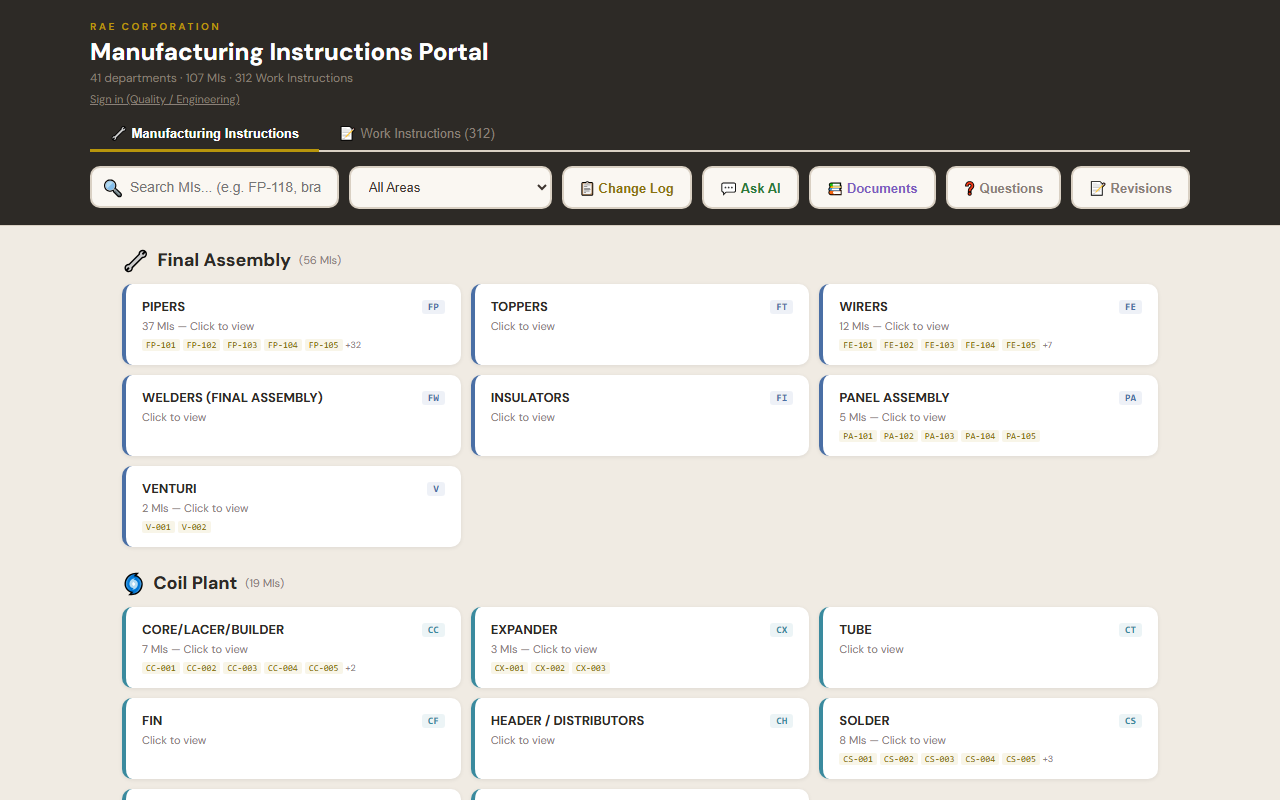Open the Change Log
Image resolution: width=1280 pixels, height=800 pixels.
click(627, 188)
